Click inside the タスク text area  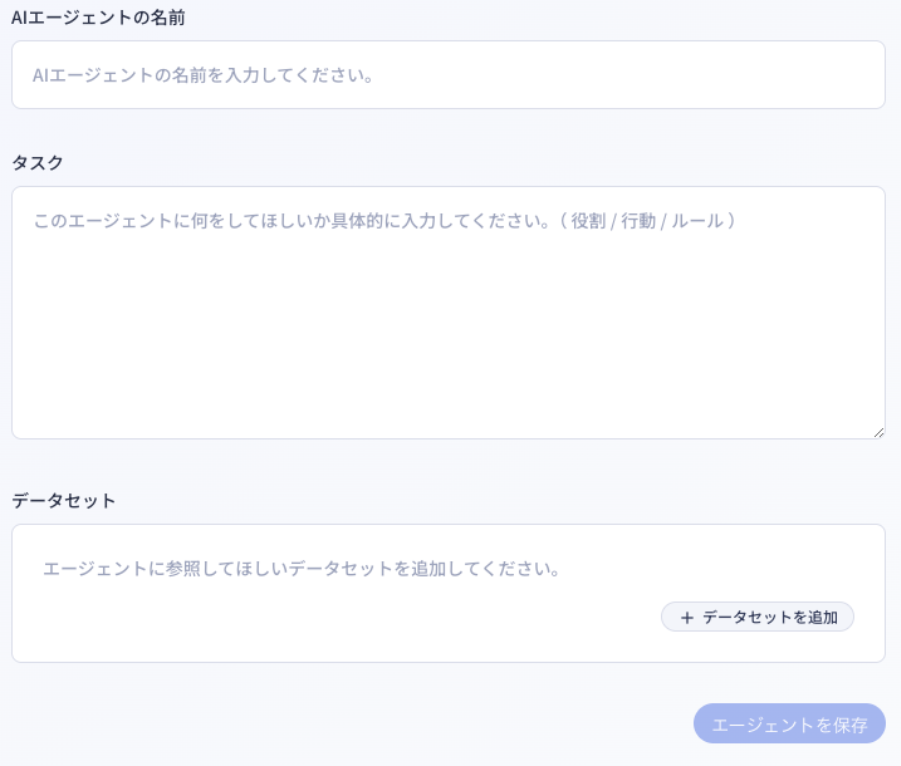point(448,312)
